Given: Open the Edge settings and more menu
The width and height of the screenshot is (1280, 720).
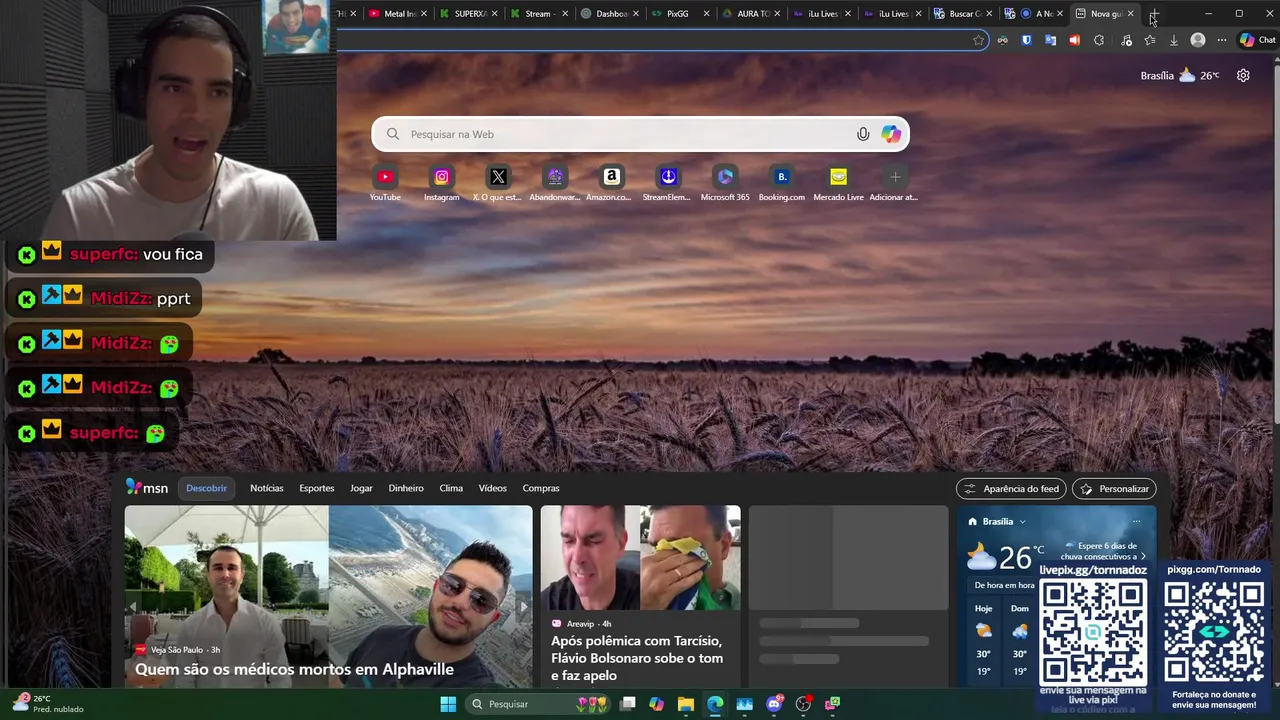Looking at the screenshot, I should [1221, 40].
